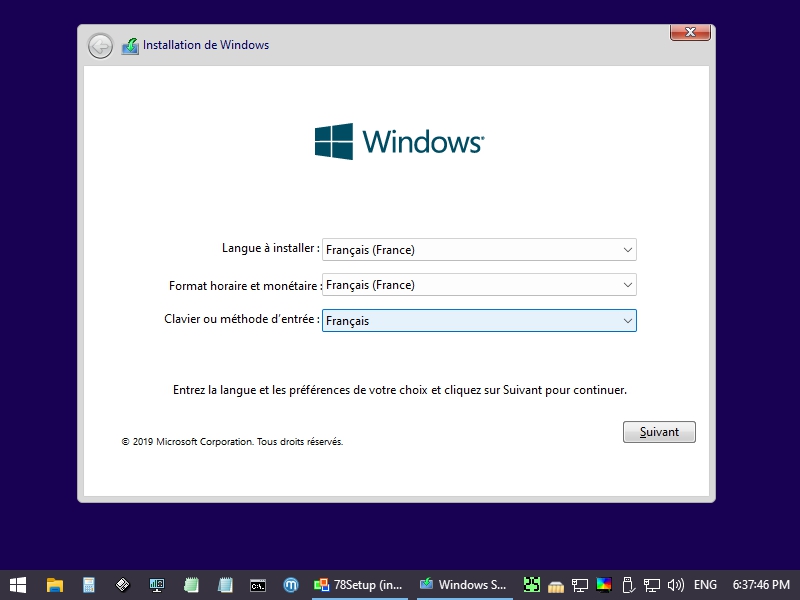Click the green pixelated tray icon
800x600 pixels.
click(x=532, y=584)
